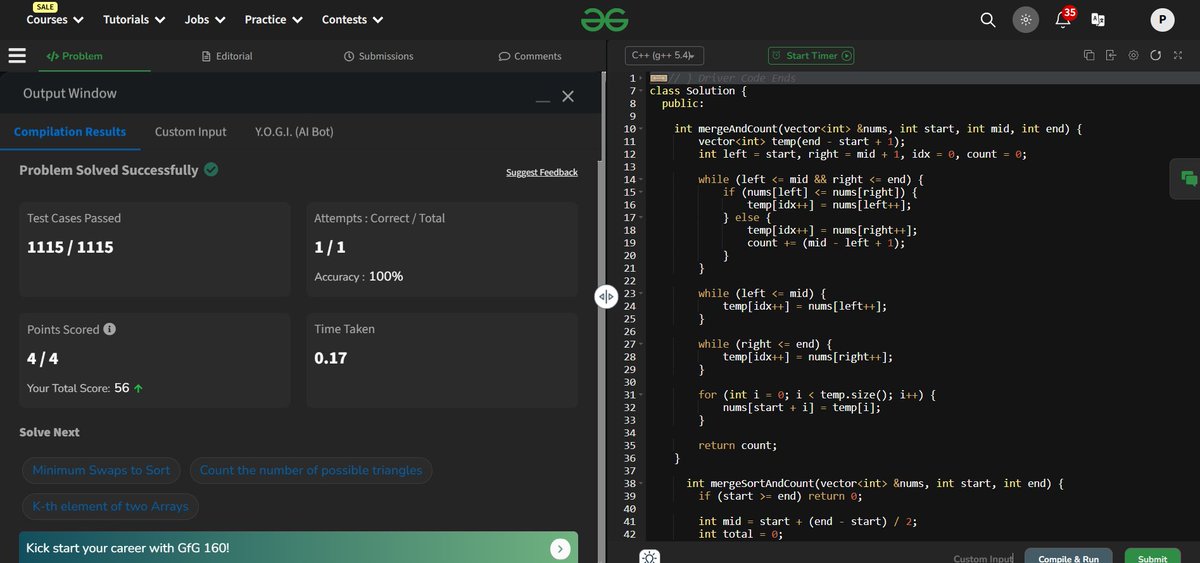Click the Time Taken value 0.17
The height and width of the screenshot is (563, 1200).
pos(330,358)
